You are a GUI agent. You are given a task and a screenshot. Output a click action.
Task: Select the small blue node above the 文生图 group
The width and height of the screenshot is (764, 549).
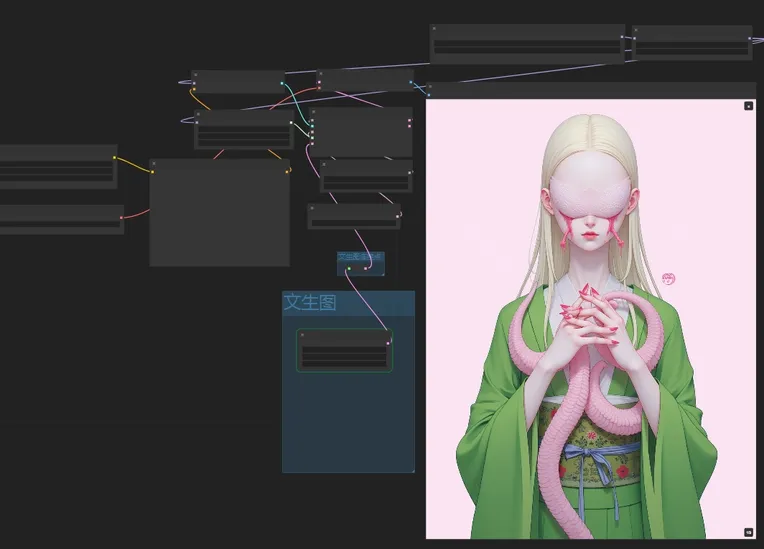click(360, 259)
